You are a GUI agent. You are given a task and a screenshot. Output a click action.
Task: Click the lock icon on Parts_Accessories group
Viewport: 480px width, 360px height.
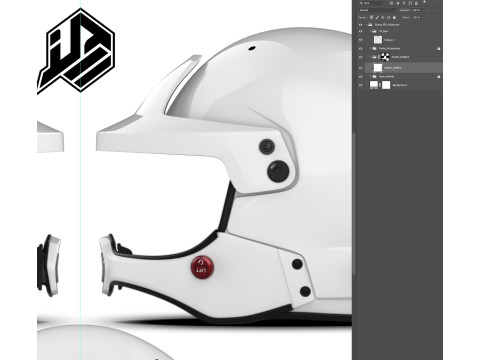439,49
